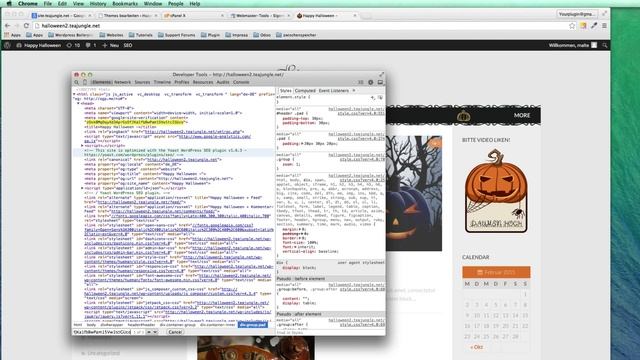
Task: Click the MORE link in site header
Action: pyautogui.click(x=522, y=116)
